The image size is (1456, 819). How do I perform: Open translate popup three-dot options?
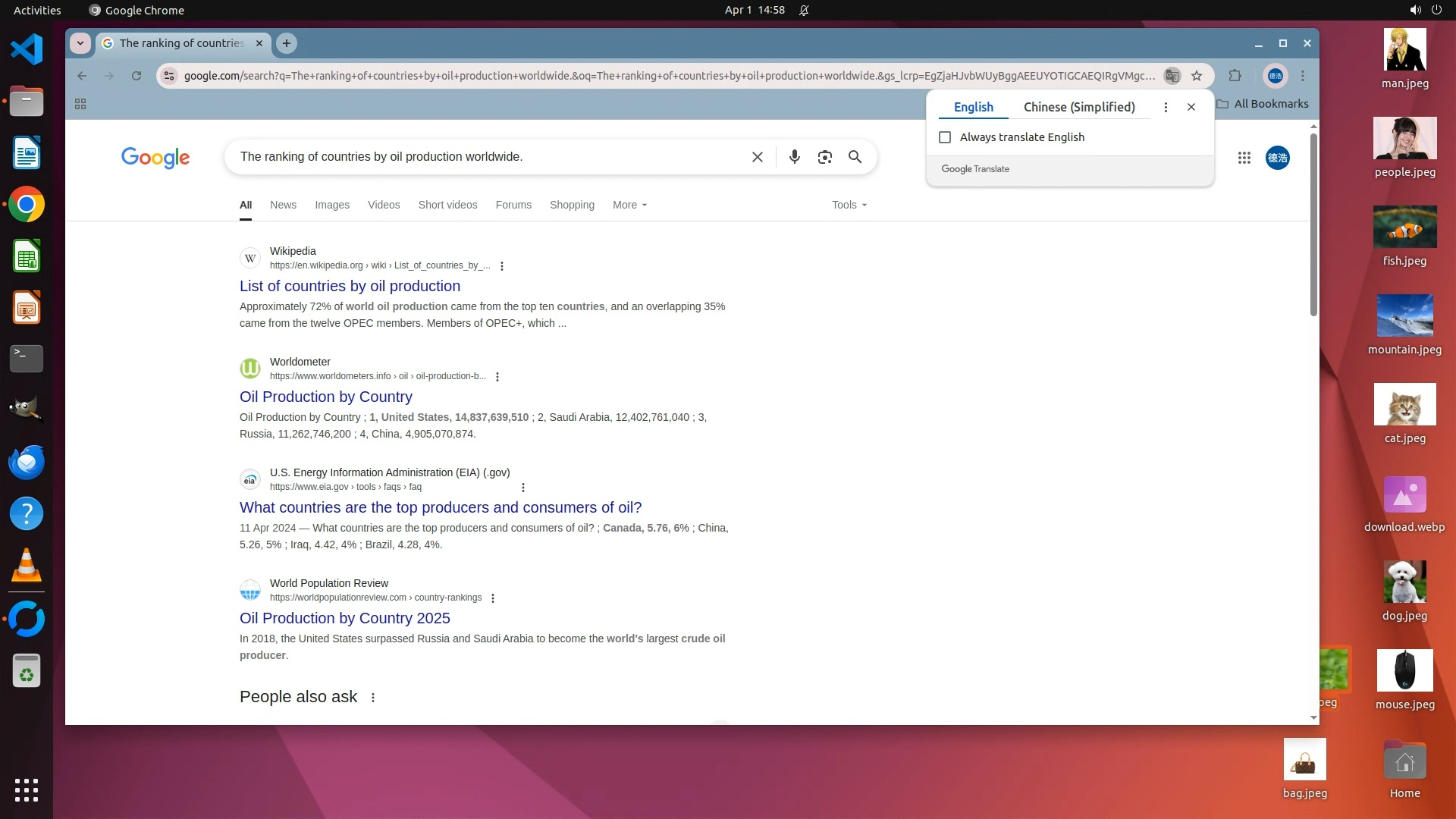[x=1166, y=108]
